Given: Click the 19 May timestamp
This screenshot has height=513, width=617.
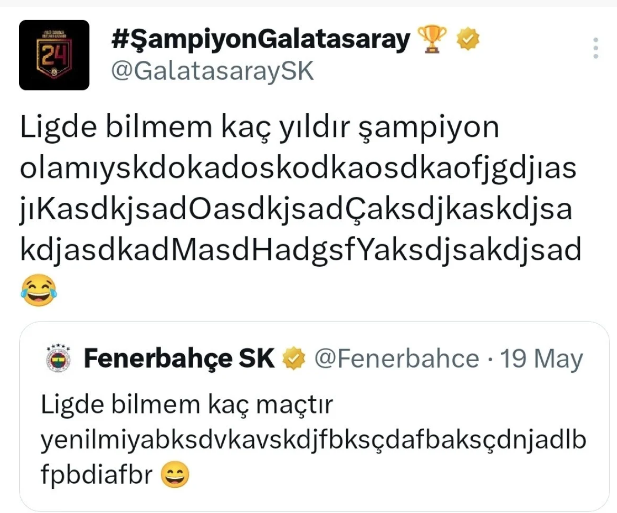Looking at the screenshot, I should pos(541,358).
